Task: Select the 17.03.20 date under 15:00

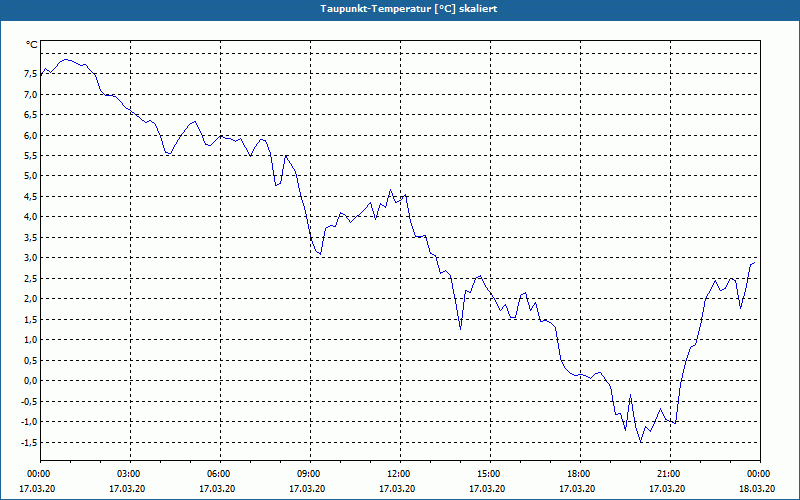Action: (x=487, y=488)
